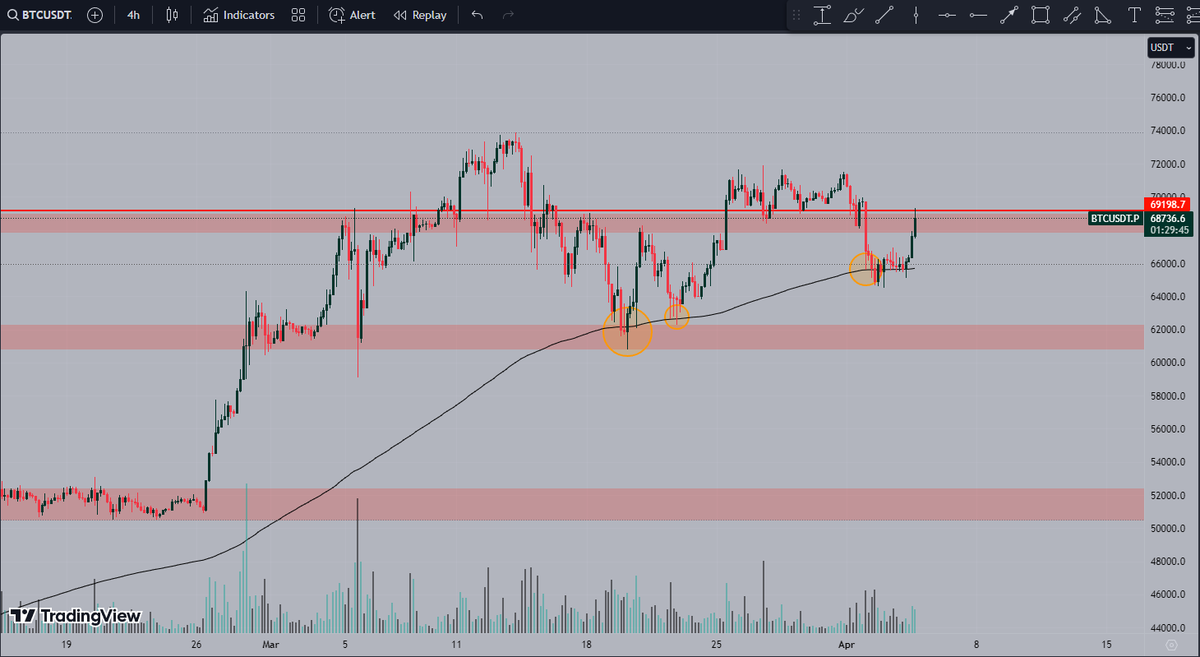The image size is (1200, 657).
Task: Click the Apr date label on time axis
Action: coord(847,645)
